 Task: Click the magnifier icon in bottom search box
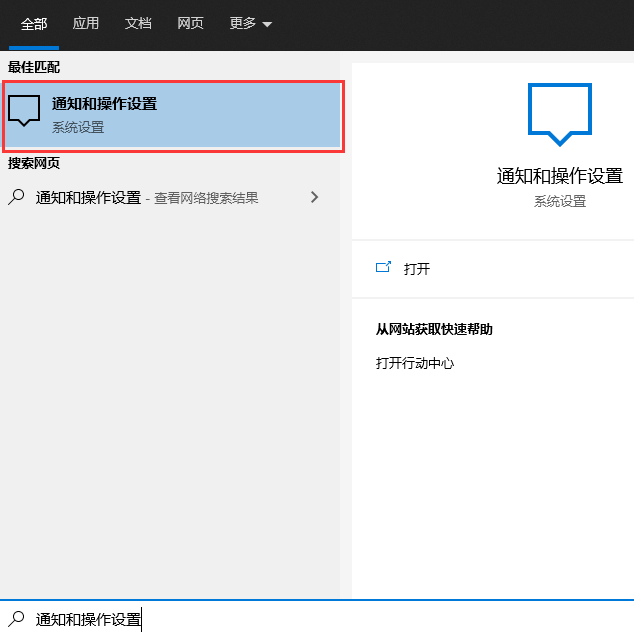tap(16, 619)
